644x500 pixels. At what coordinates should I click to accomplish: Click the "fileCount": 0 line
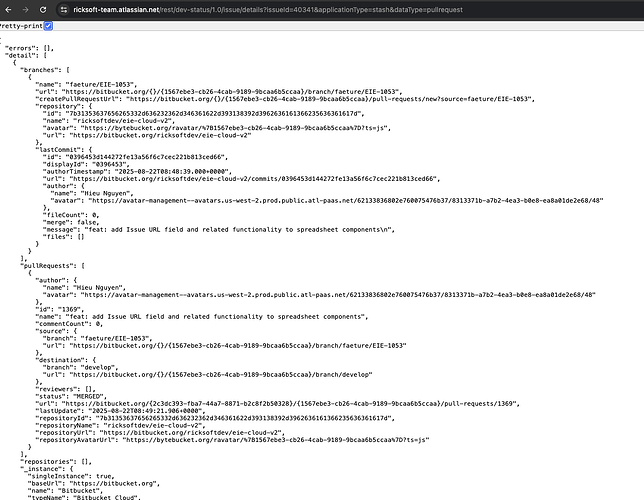(71, 215)
